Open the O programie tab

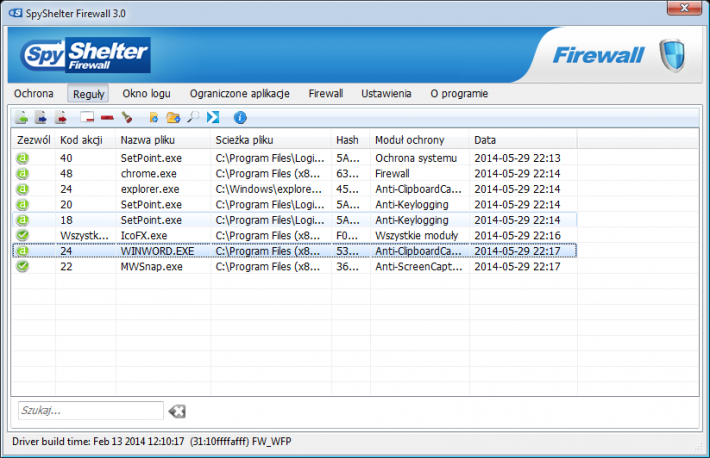(459, 94)
